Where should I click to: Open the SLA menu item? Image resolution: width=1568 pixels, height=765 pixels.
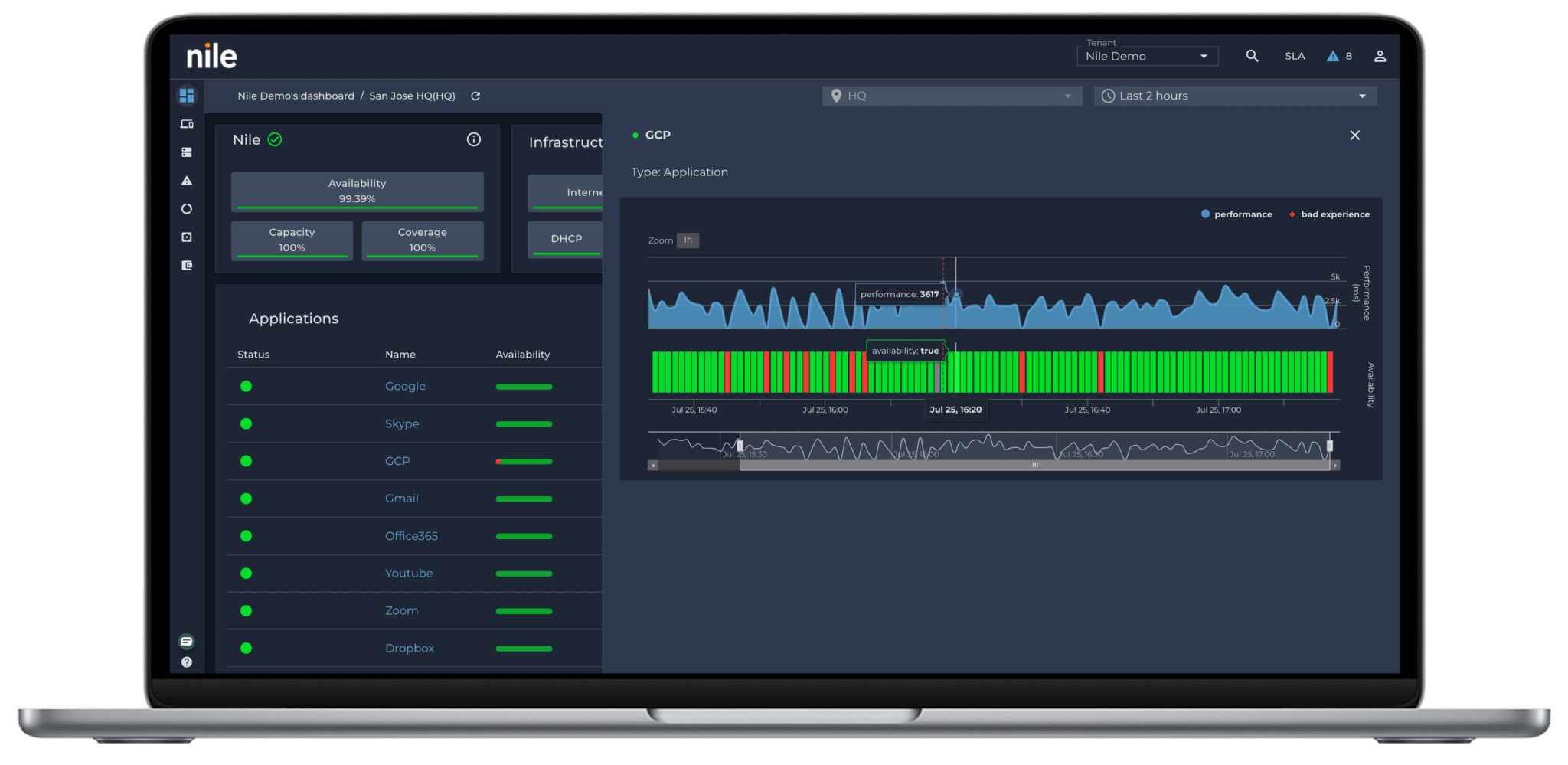tap(1295, 56)
